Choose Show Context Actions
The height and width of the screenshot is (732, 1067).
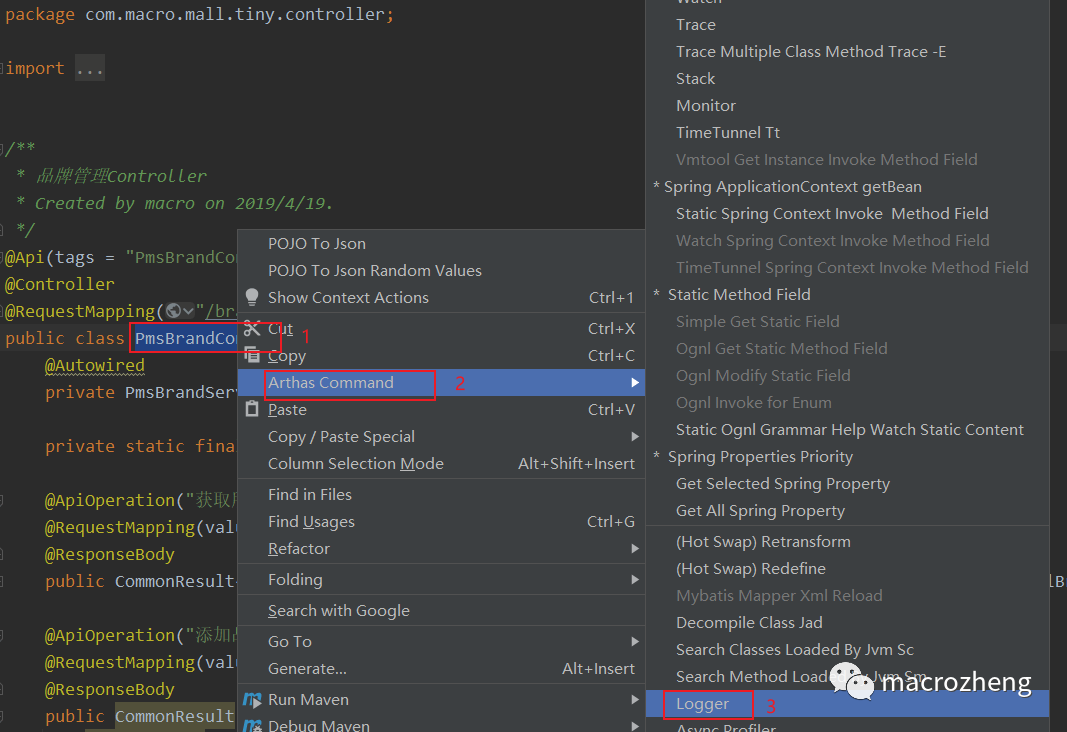pyautogui.click(x=441, y=297)
